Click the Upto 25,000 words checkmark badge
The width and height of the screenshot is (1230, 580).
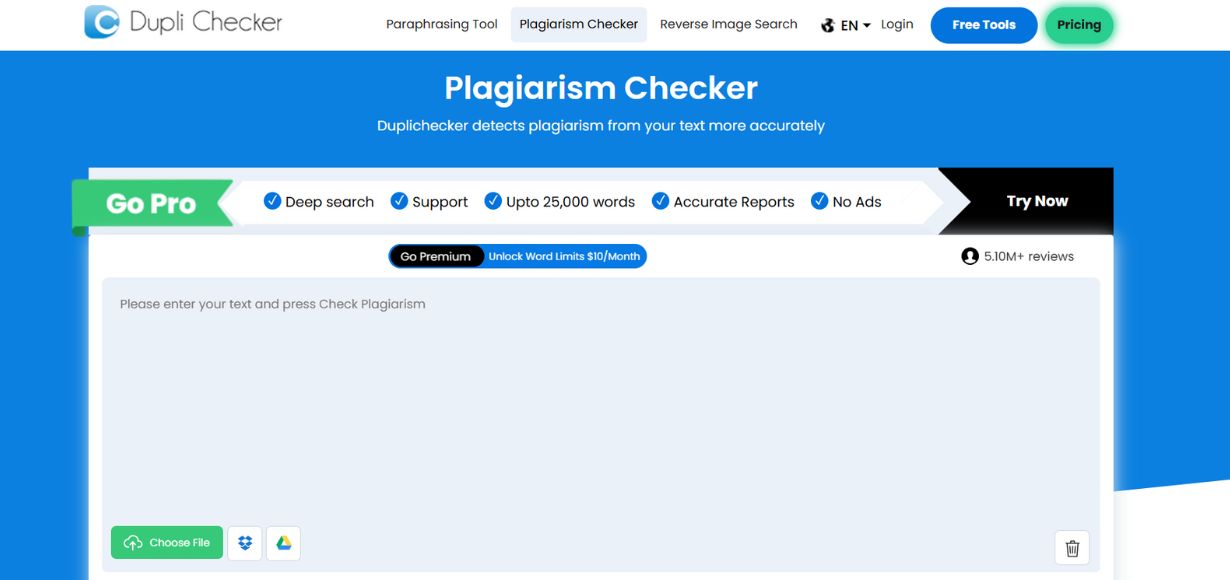pos(492,200)
